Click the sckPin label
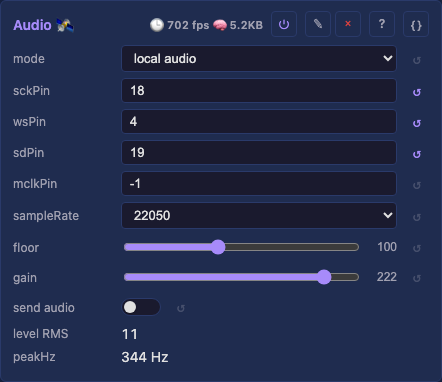This screenshot has height=382, width=442. (x=31, y=91)
